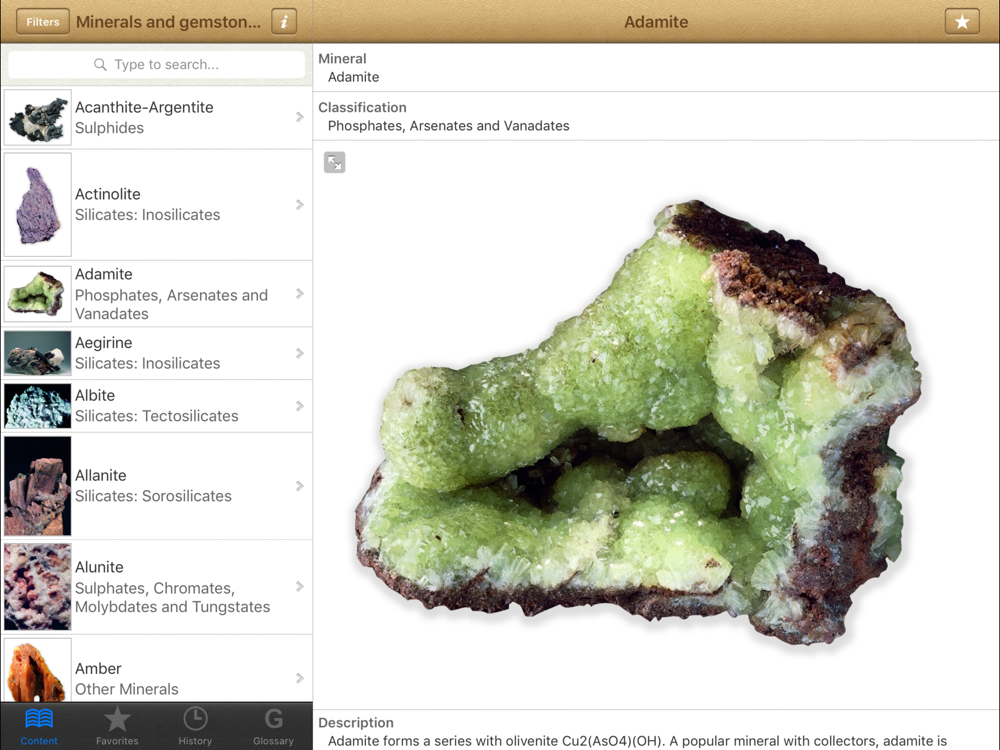
Task: Click 'Other Minerals' subtitle text
Action: click(x=127, y=689)
